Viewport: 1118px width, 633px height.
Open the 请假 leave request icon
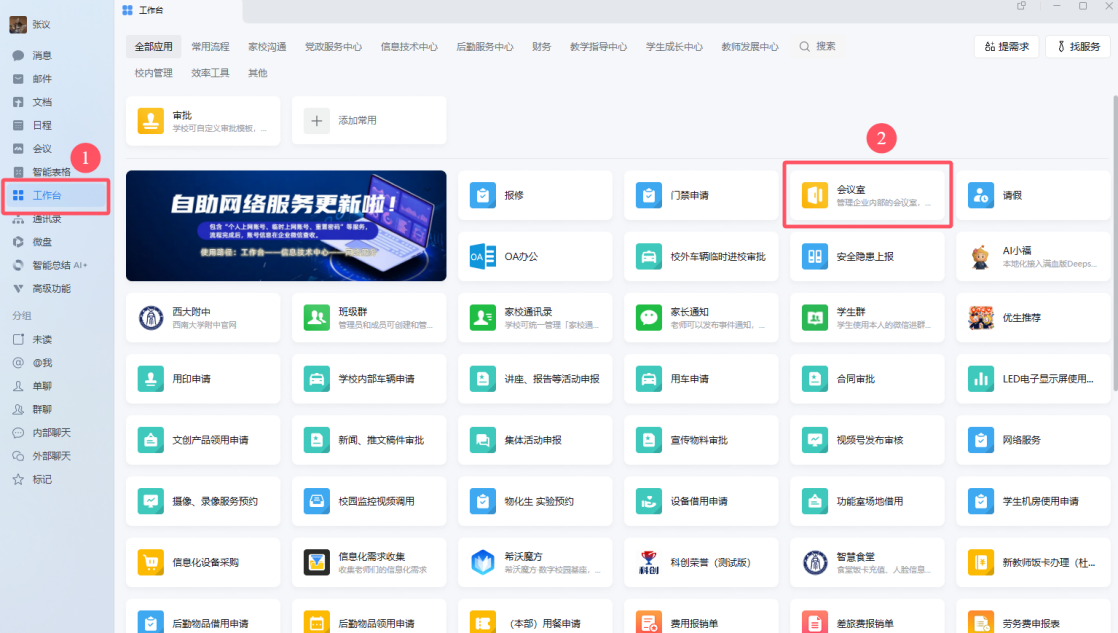point(981,196)
